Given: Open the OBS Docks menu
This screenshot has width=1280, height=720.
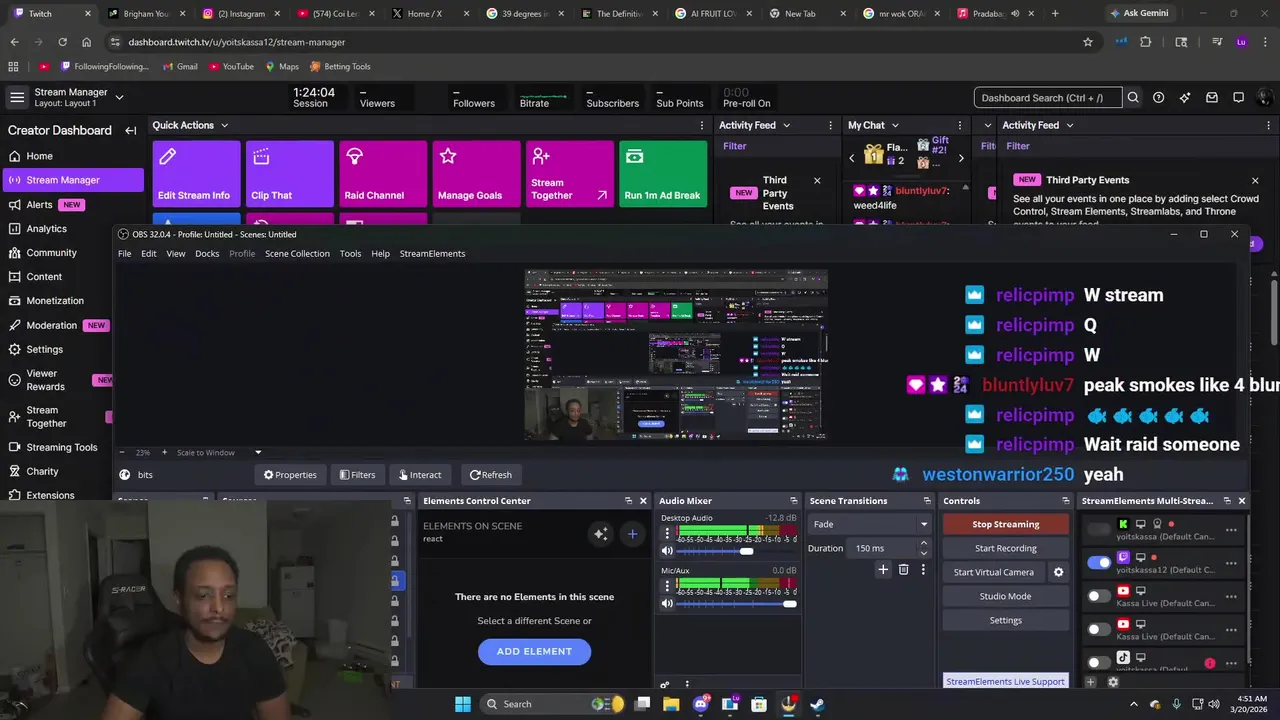Looking at the screenshot, I should pos(207,254).
